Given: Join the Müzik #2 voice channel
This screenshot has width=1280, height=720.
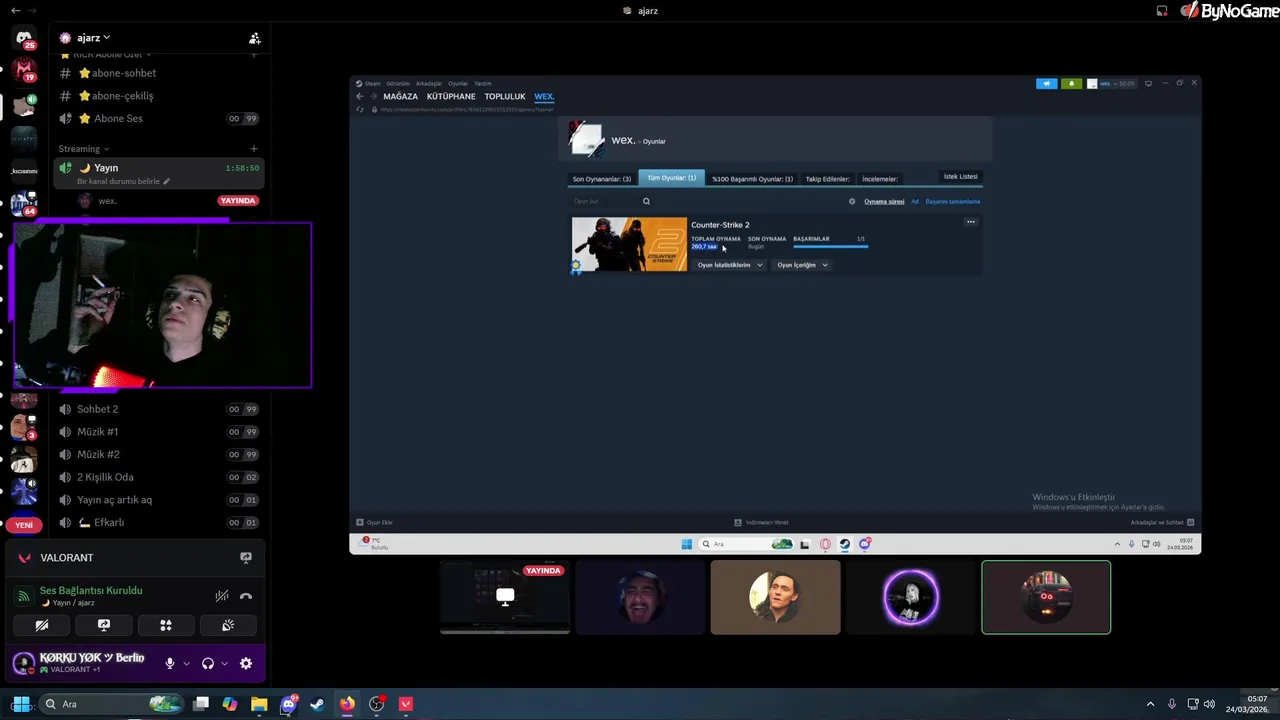Looking at the screenshot, I should click(159, 454).
